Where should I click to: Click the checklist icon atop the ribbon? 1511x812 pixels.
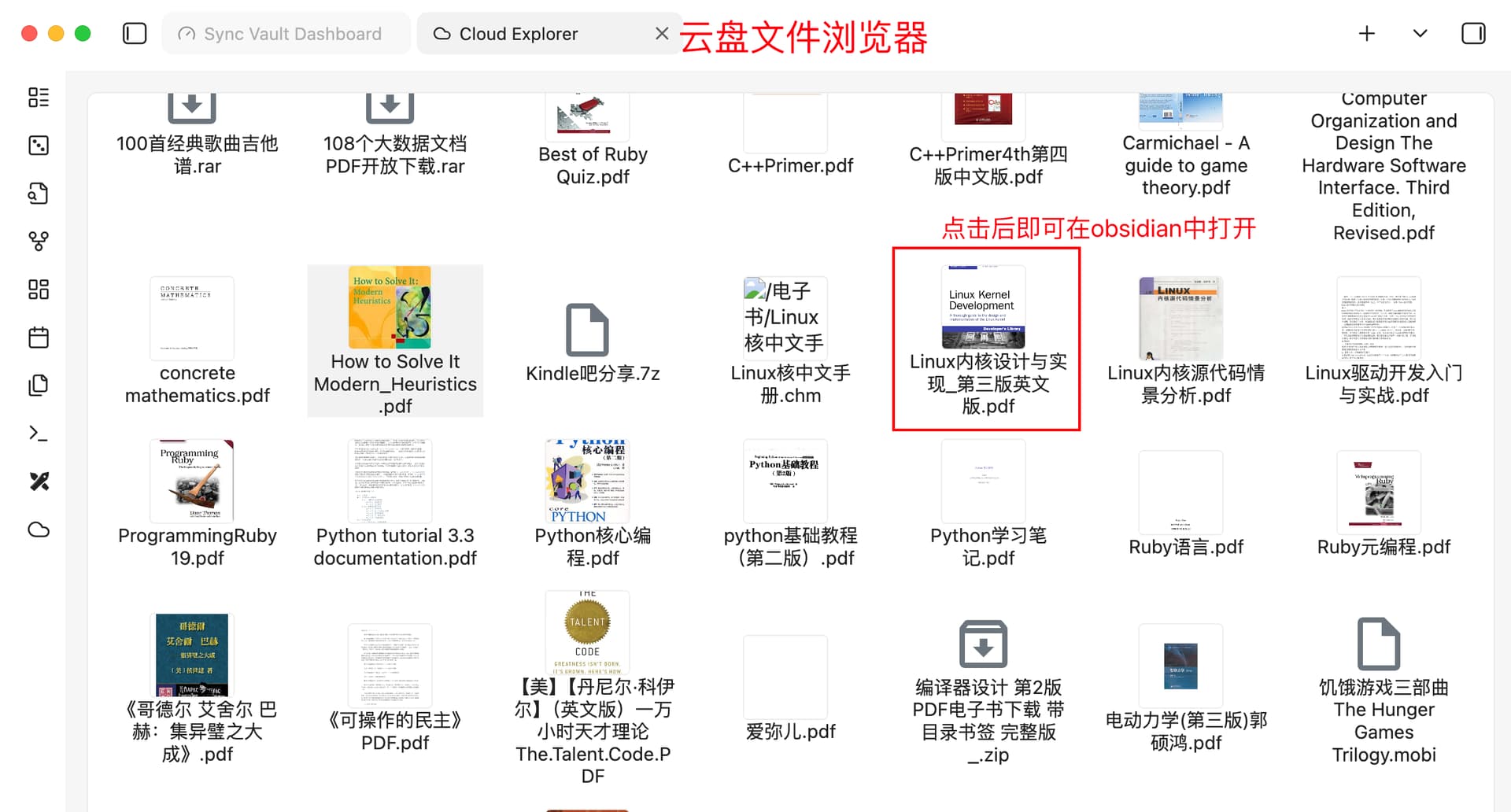[x=39, y=98]
